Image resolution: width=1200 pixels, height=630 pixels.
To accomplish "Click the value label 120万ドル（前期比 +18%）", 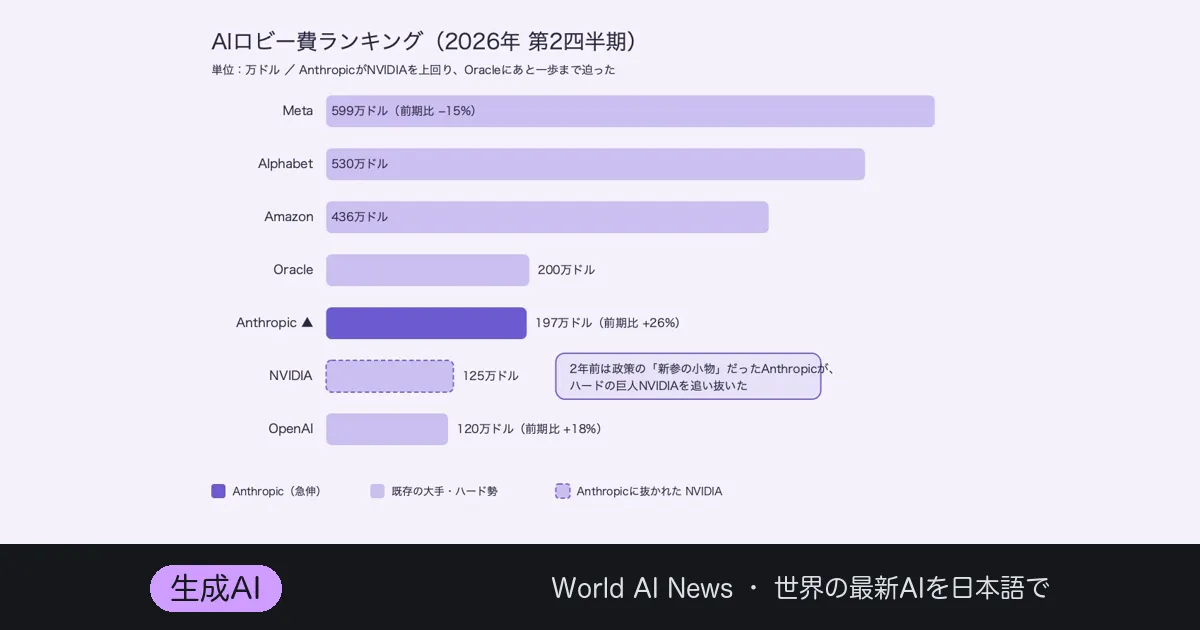I will pos(531,429).
